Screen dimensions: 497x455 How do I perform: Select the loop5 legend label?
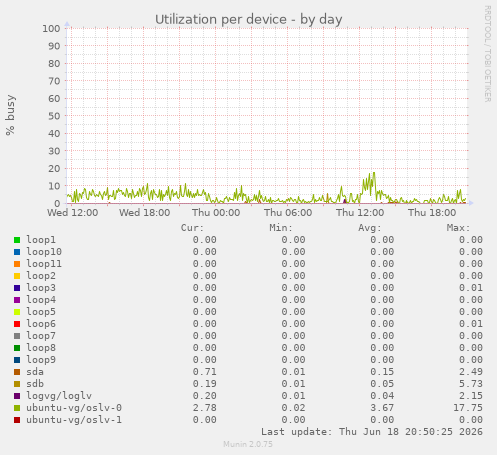tap(41, 312)
